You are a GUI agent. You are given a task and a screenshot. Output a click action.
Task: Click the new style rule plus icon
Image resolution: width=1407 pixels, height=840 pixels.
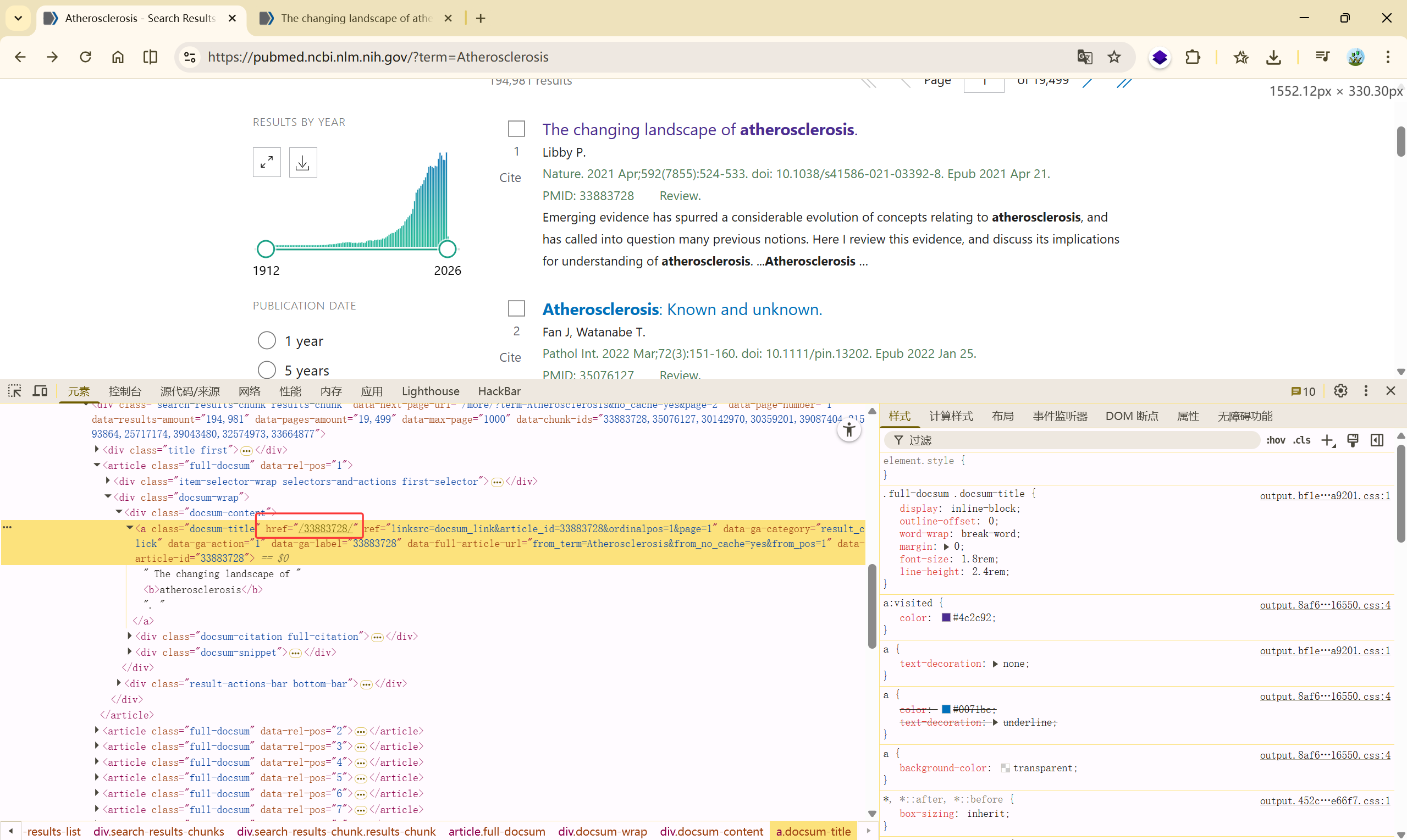click(1327, 440)
